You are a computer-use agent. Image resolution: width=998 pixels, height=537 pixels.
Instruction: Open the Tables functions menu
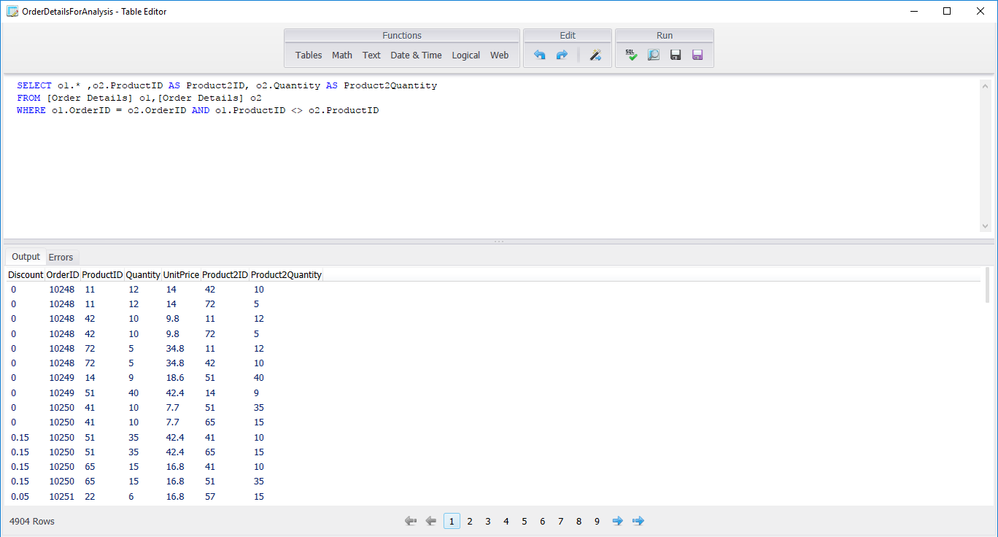308,55
